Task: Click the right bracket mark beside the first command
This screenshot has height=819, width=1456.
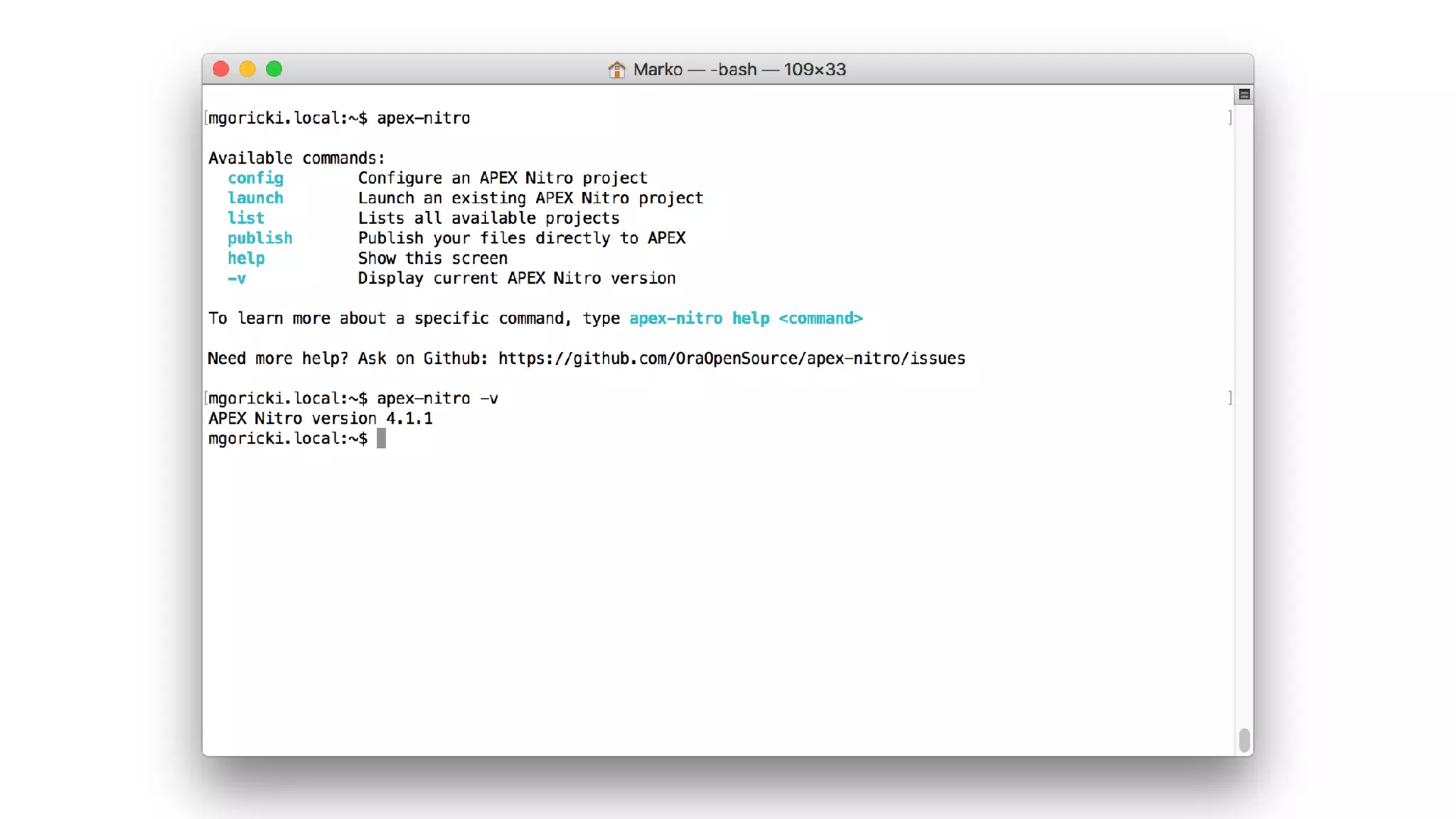Action: coord(1230,117)
